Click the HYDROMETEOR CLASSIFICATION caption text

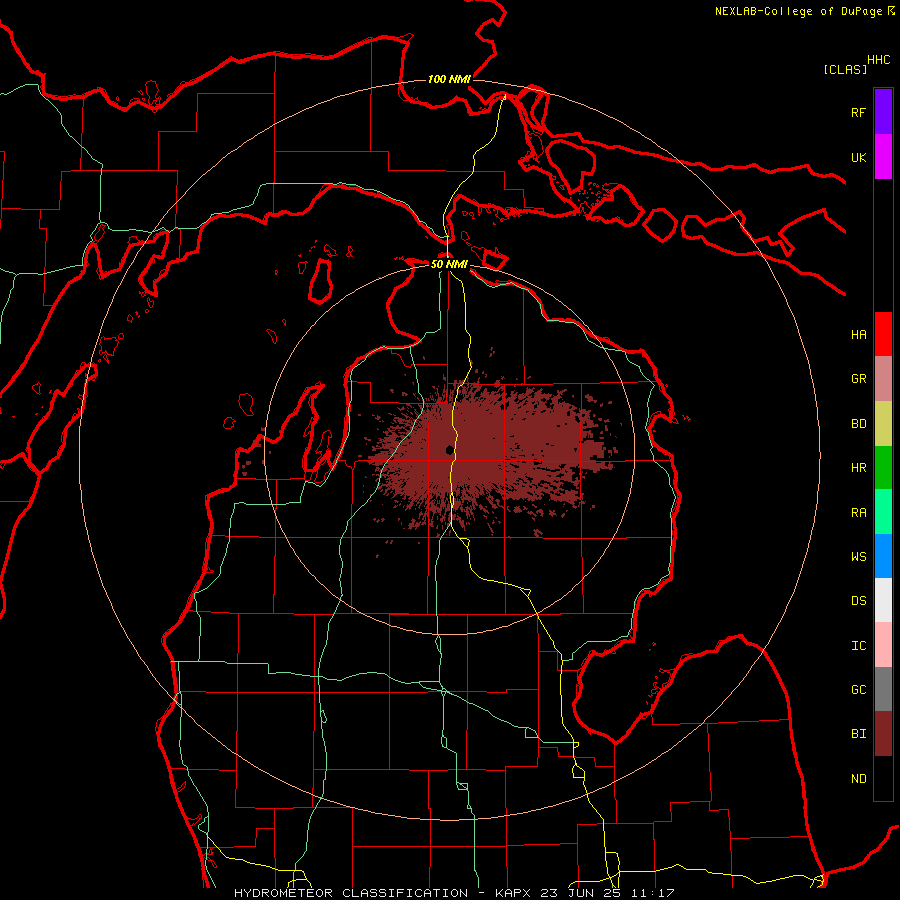(x=351, y=893)
